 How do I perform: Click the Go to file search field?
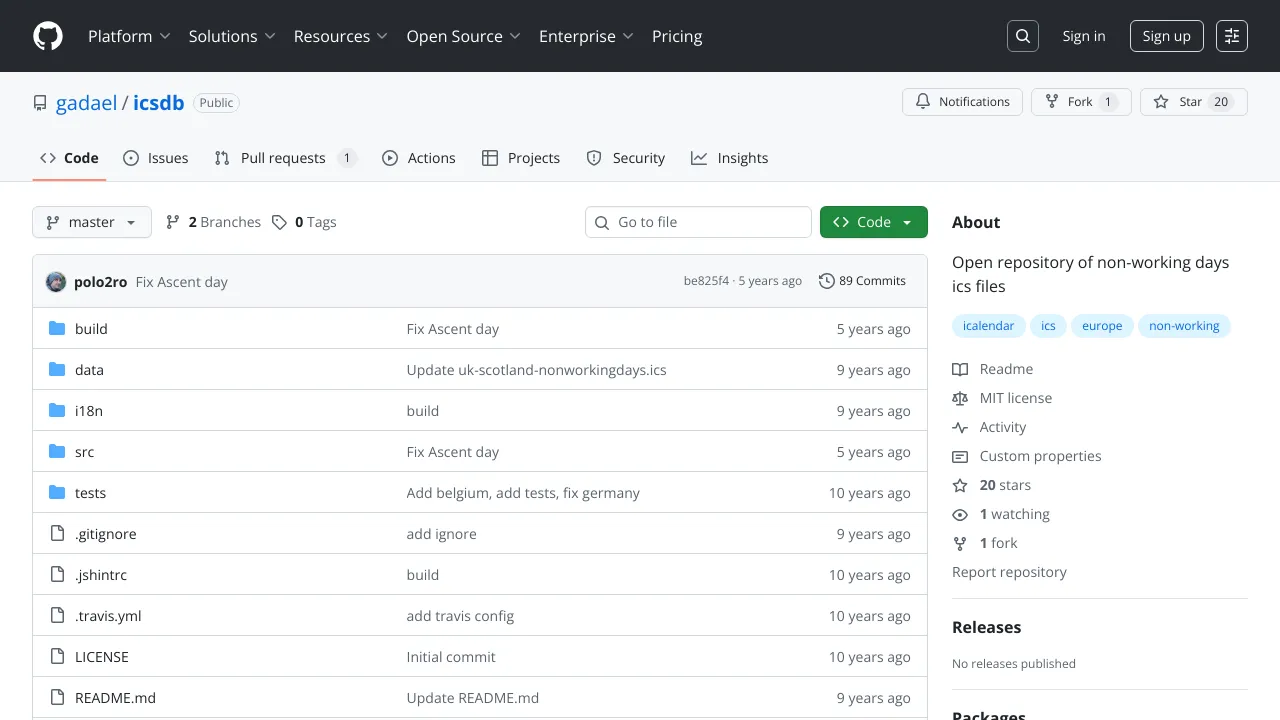698,222
